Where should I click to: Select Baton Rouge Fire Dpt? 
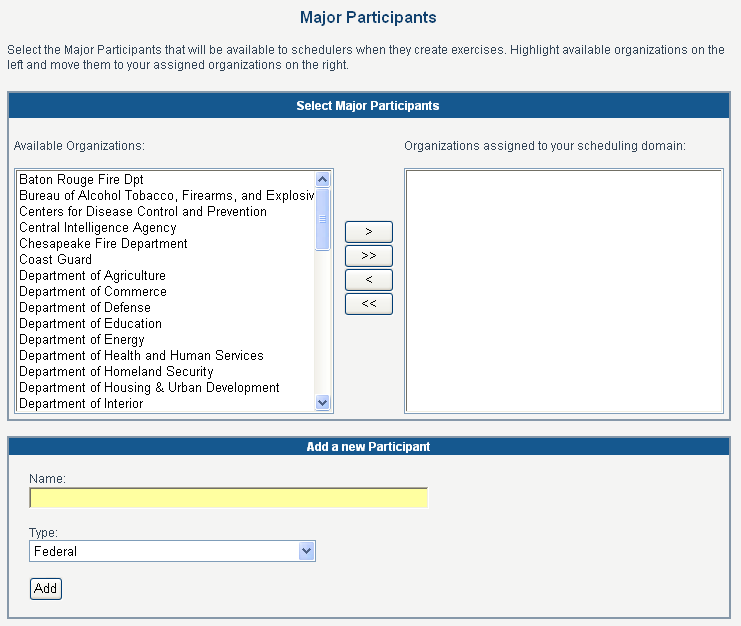pos(166,180)
